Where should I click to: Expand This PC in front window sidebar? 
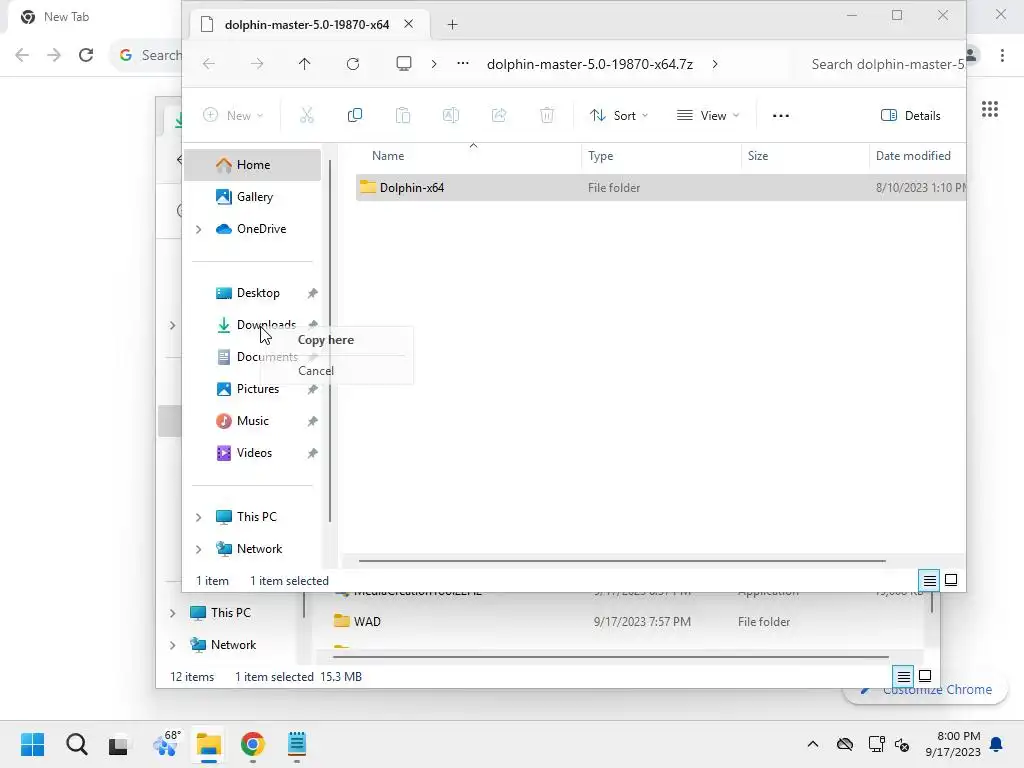coord(199,517)
